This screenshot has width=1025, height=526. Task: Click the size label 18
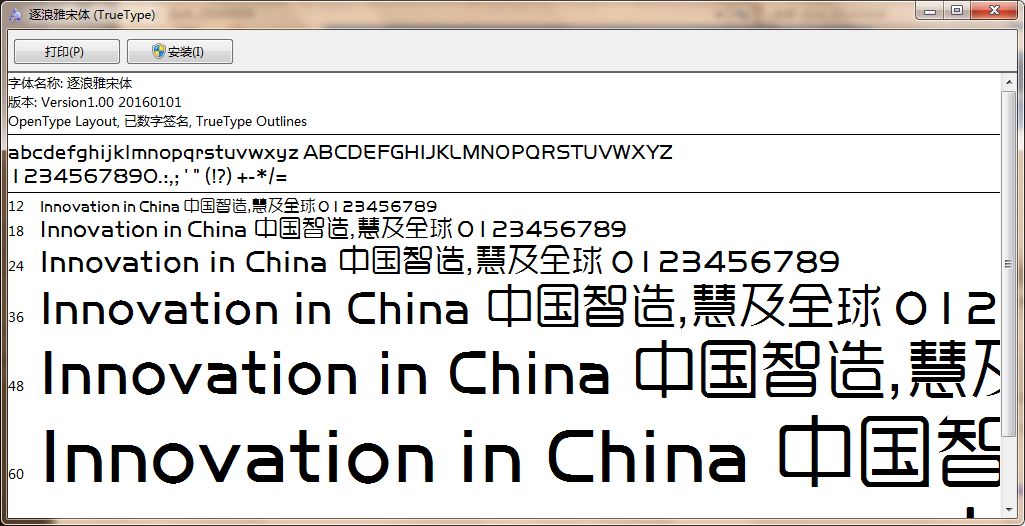pyautogui.click(x=16, y=231)
